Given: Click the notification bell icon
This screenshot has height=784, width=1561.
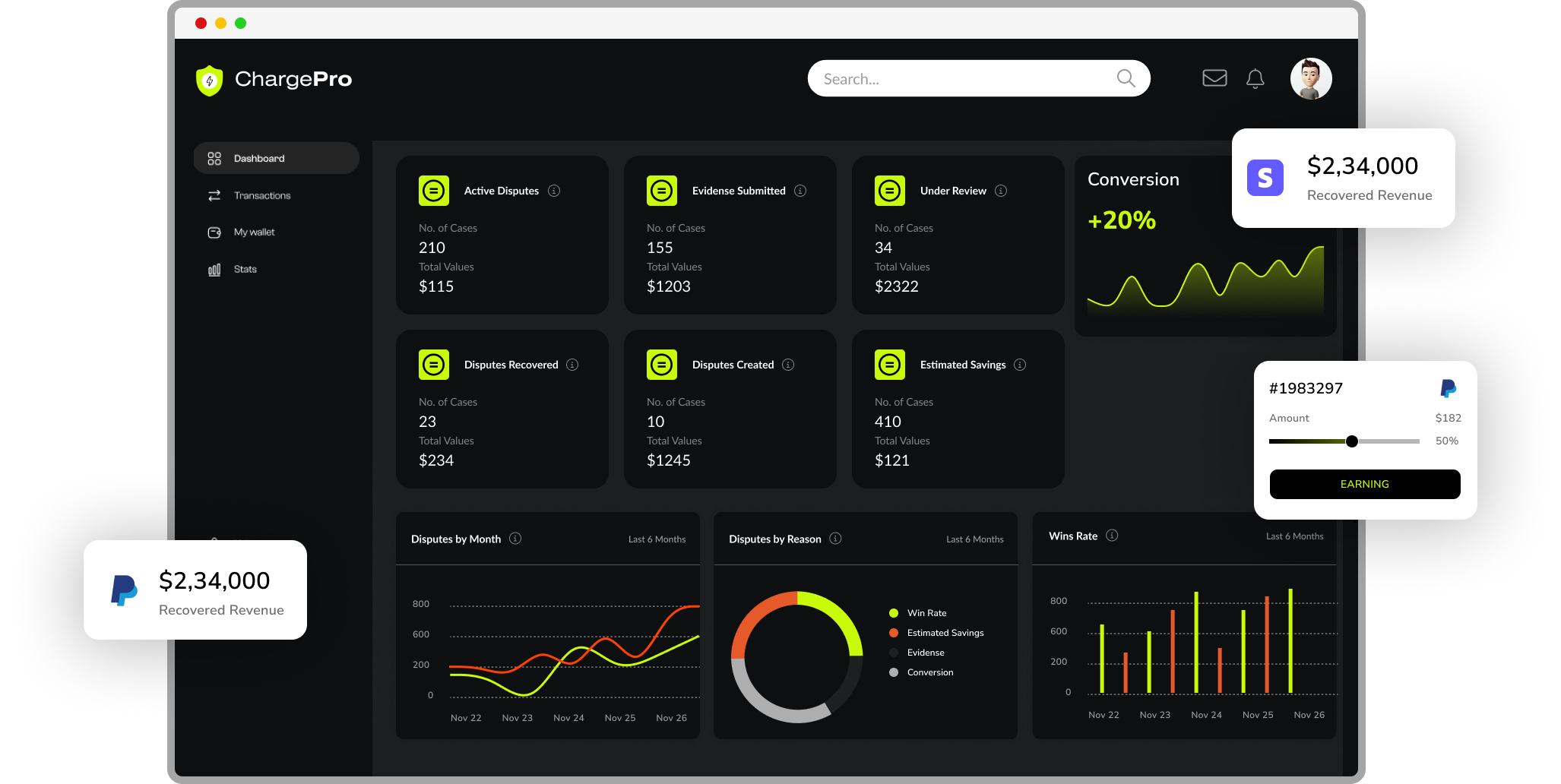Looking at the screenshot, I should click(x=1255, y=79).
